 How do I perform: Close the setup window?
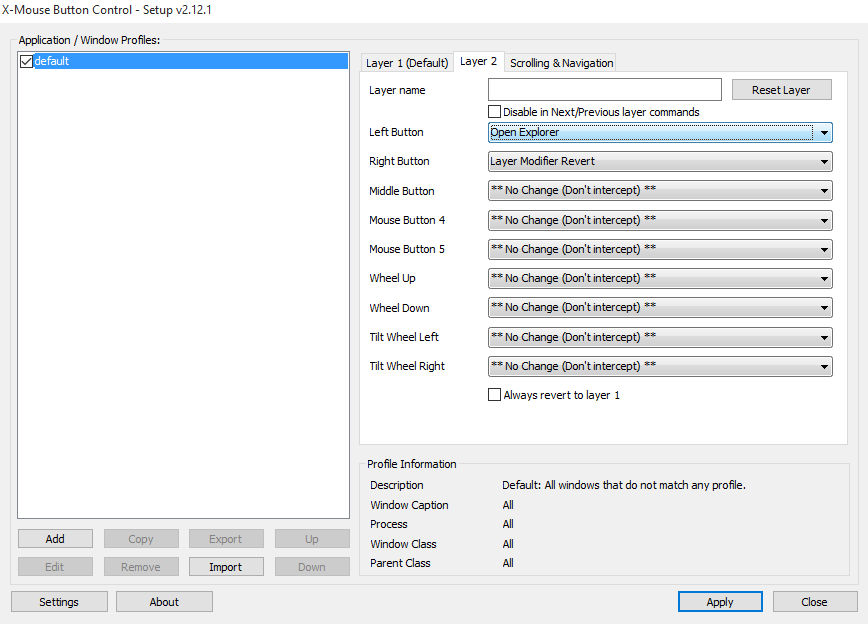pyautogui.click(x=814, y=602)
